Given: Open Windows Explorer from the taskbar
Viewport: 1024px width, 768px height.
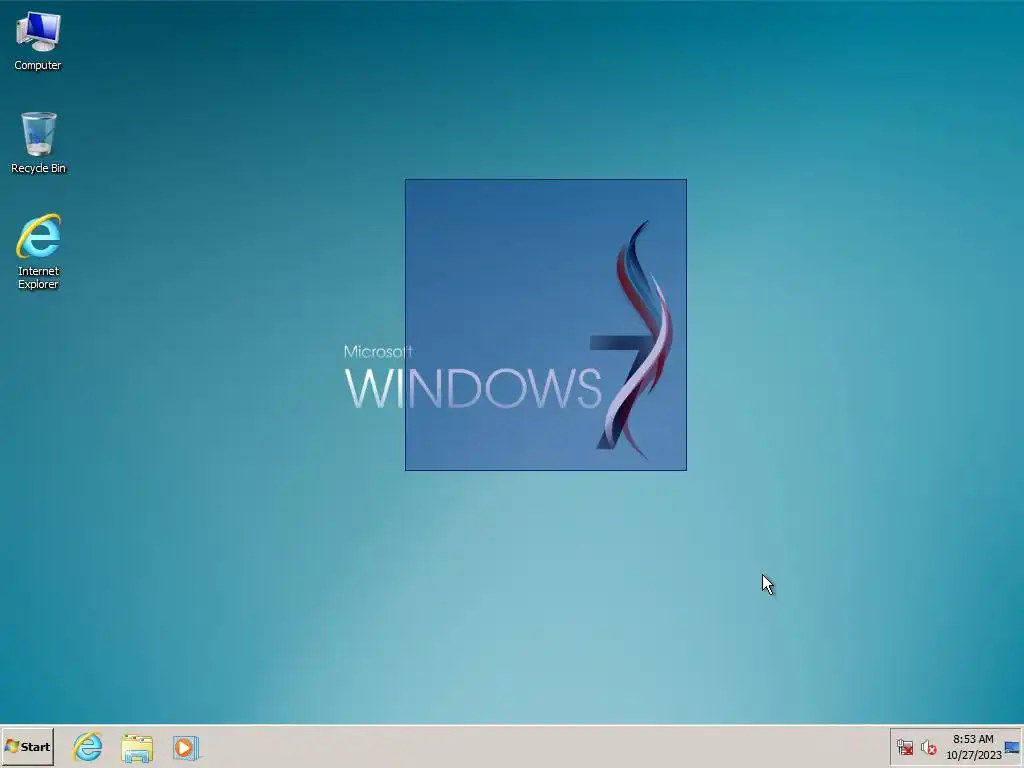Looking at the screenshot, I should pos(136,747).
